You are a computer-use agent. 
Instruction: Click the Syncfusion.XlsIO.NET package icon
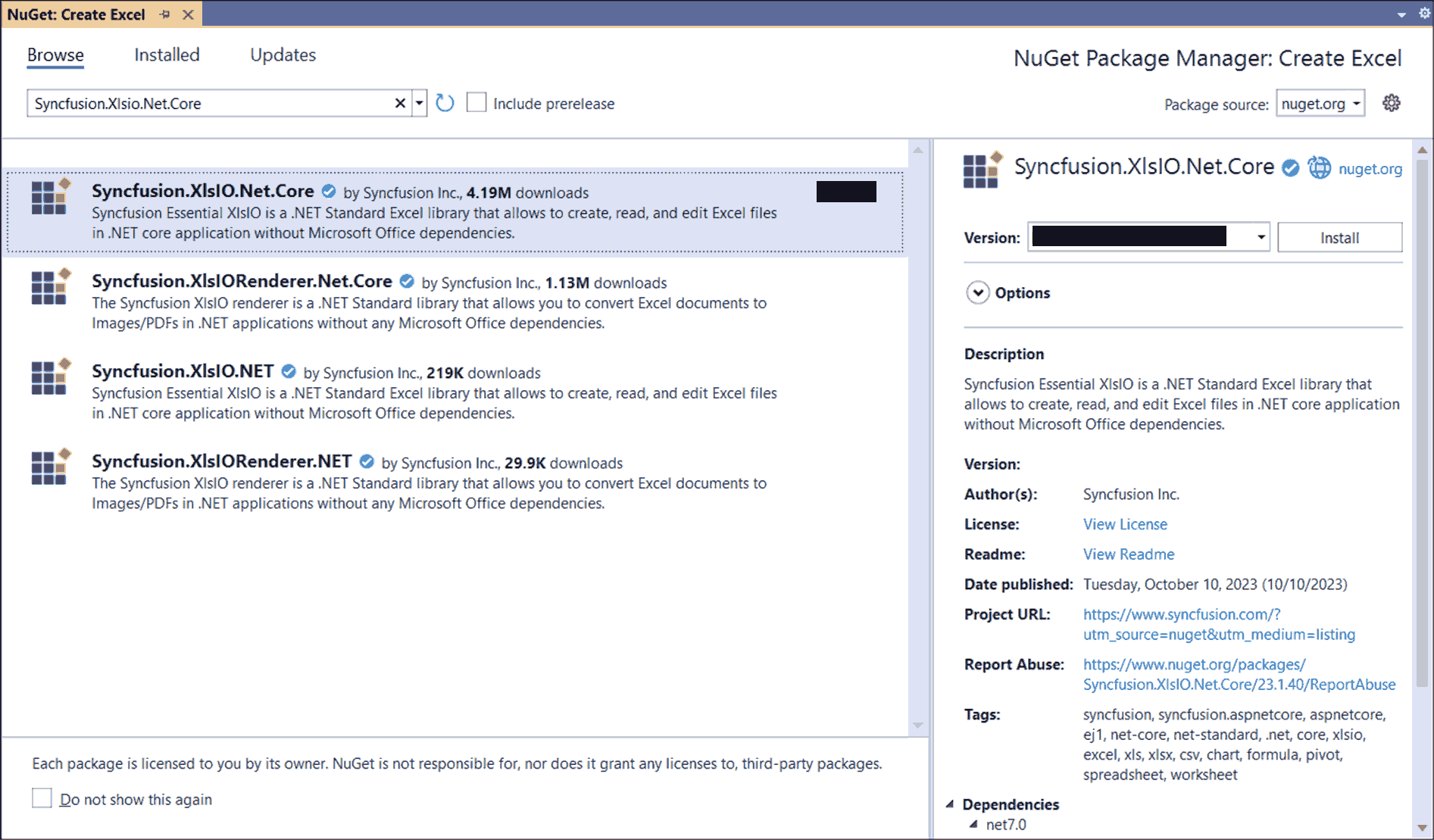[x=50, y=377]
